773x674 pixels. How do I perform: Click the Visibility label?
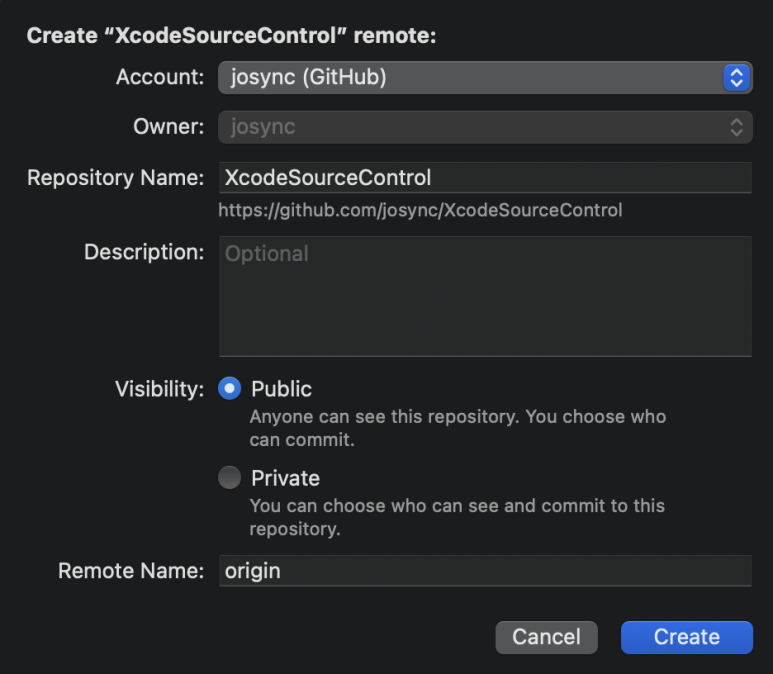click(x=159, y=389)
